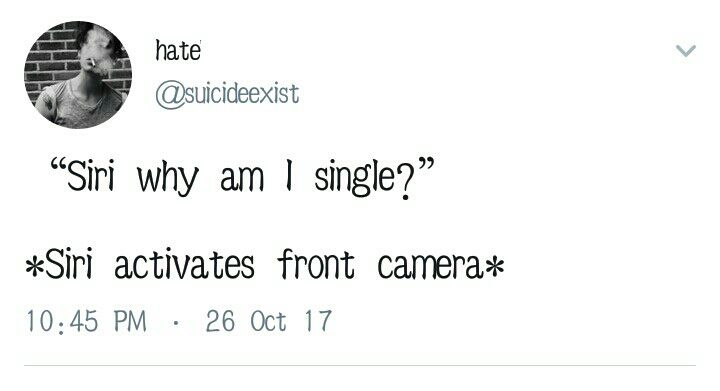Select the 10:45 PM timestamp

coord(86,321)
